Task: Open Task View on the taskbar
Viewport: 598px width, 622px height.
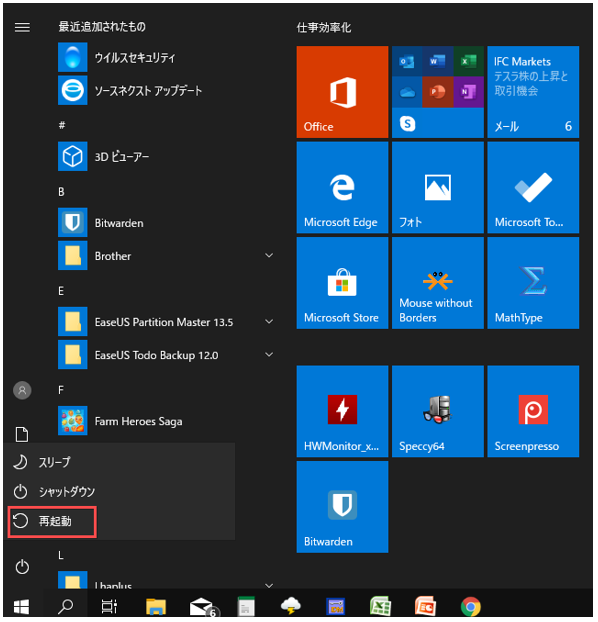Action: 109,607
